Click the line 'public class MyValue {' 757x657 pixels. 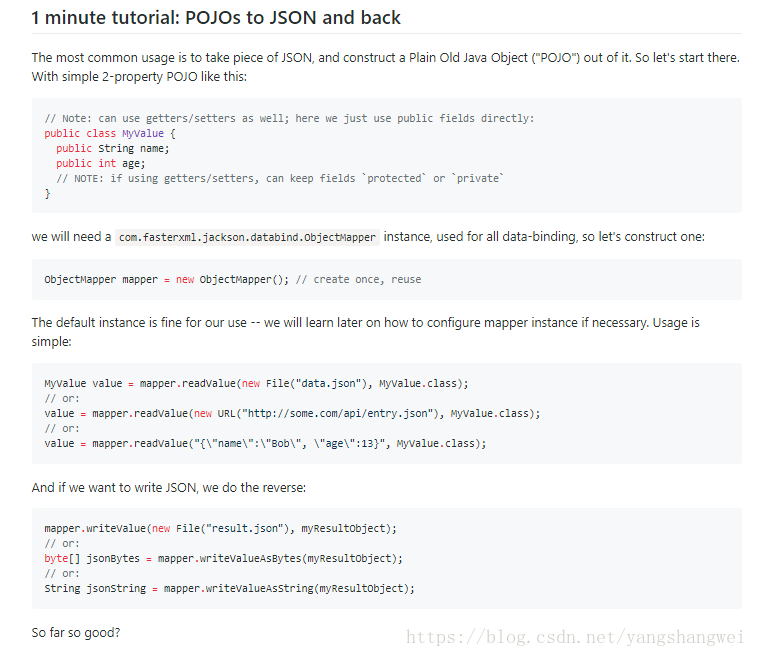pyautogui.click(x=110, y=133)
